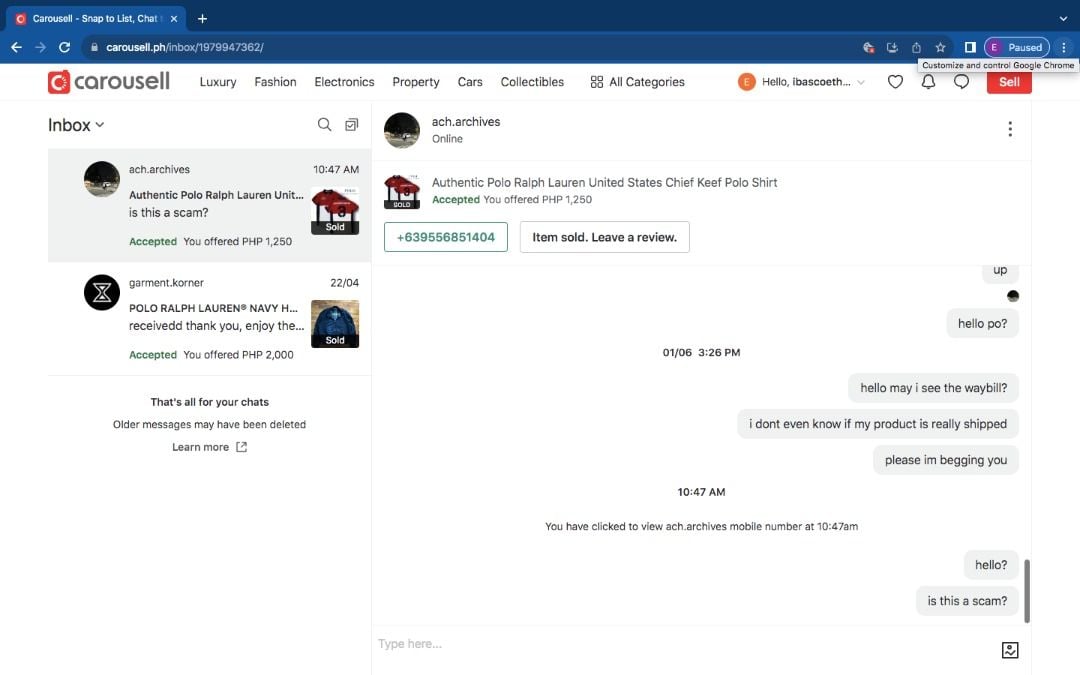Click Item sold. Leave a review.
Viewport: 1080px width, 675px height.
point(604,237)
